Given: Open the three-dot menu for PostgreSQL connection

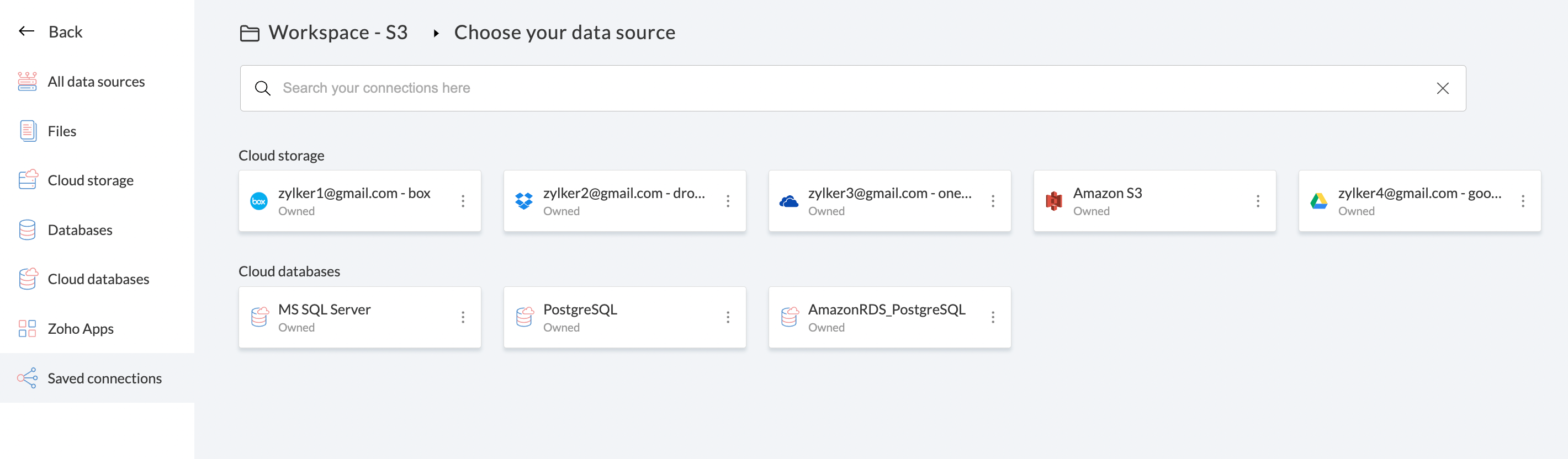Looking at the screenshot, I should (x=728, y=317).
